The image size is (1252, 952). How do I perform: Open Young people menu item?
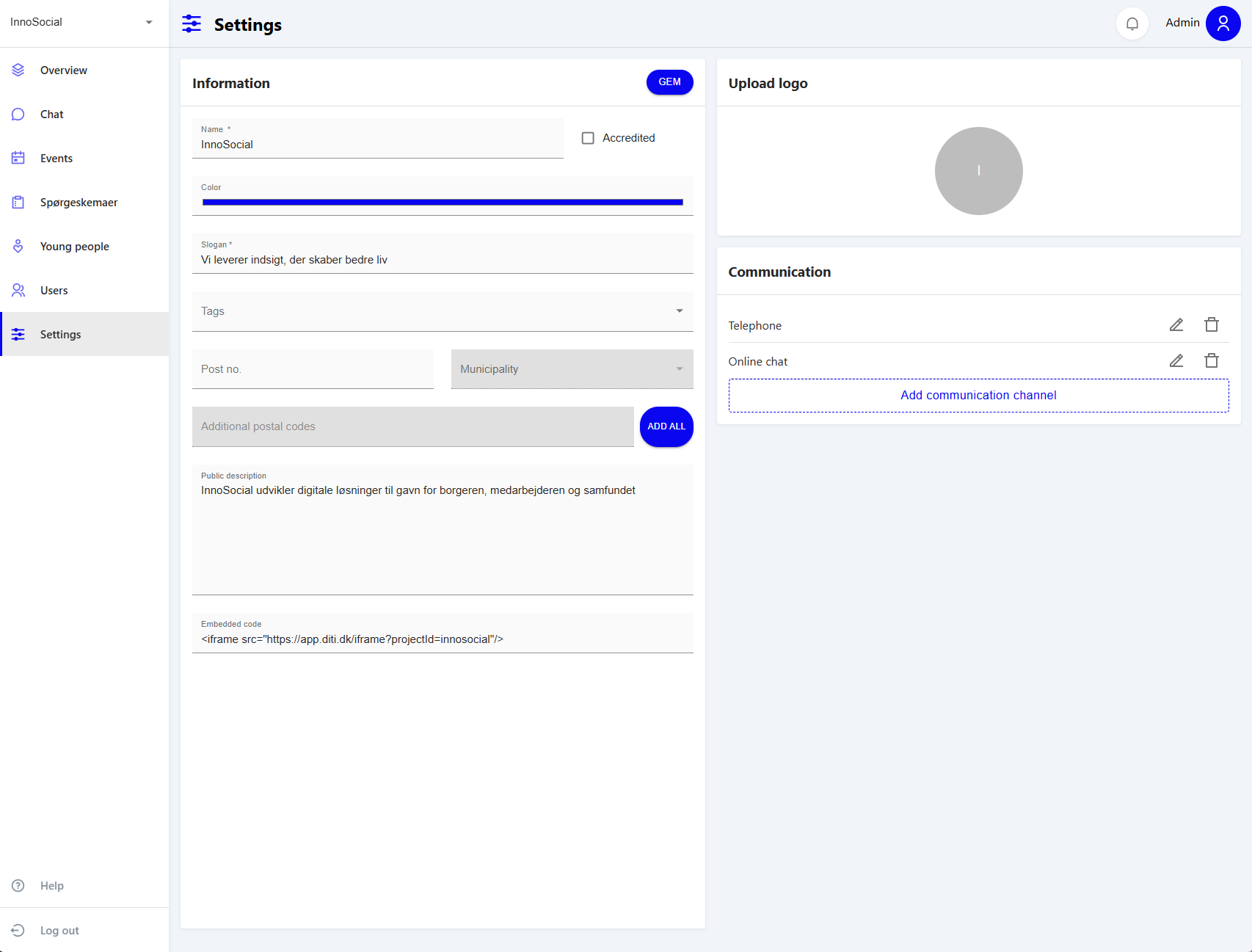84,246
